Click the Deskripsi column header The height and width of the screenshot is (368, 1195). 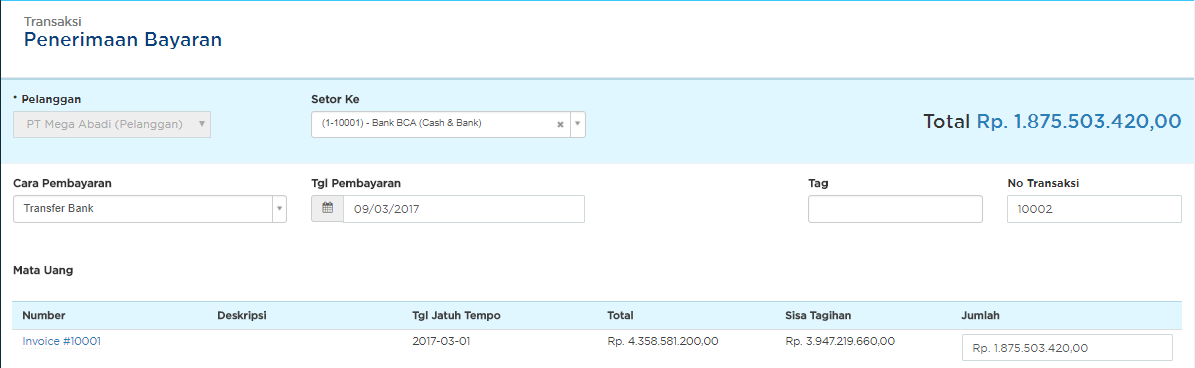click(241, 315)
